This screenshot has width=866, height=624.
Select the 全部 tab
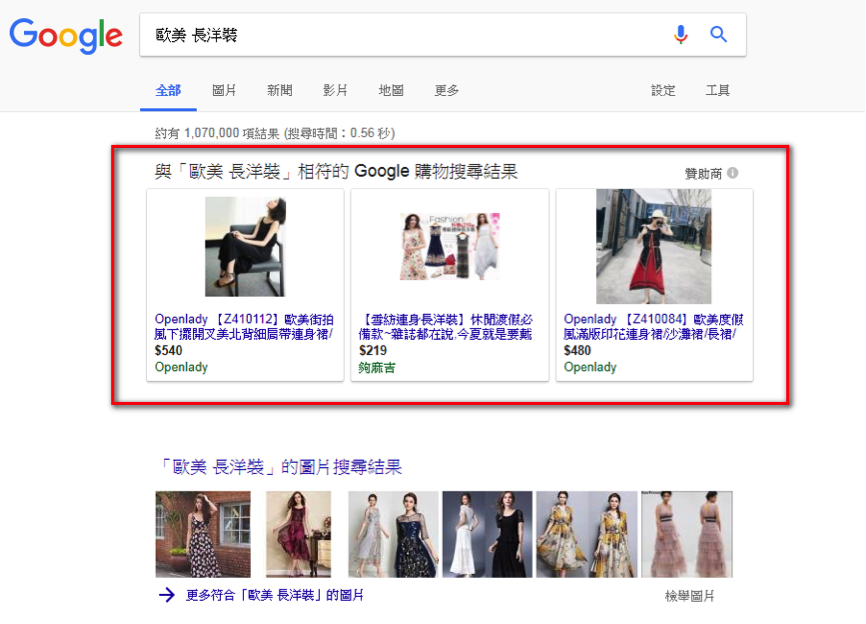[x=168, y=90]
